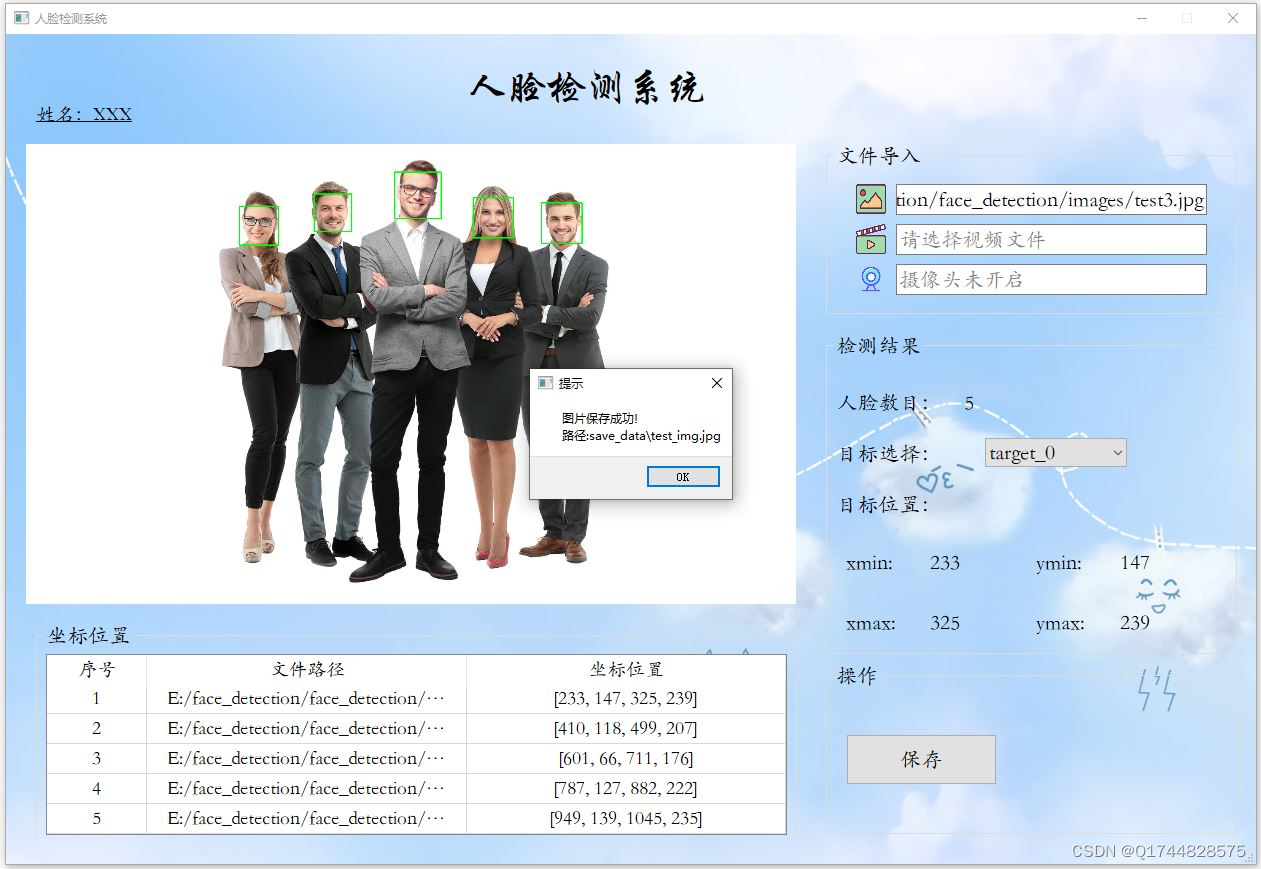The image size is (1261, 869).
Task: Select the 坐标位置 column header
Action: click(x=626, y=669)
